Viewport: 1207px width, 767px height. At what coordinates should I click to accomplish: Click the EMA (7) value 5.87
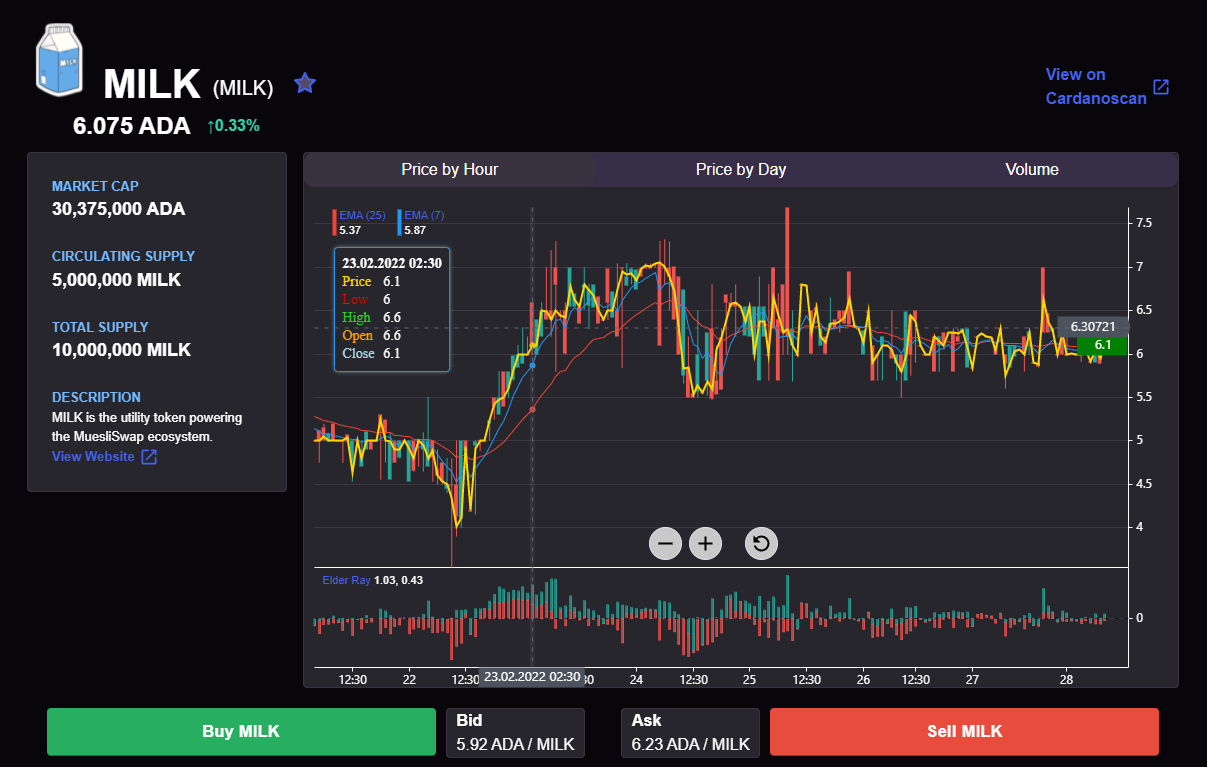(x=415, y=230)
